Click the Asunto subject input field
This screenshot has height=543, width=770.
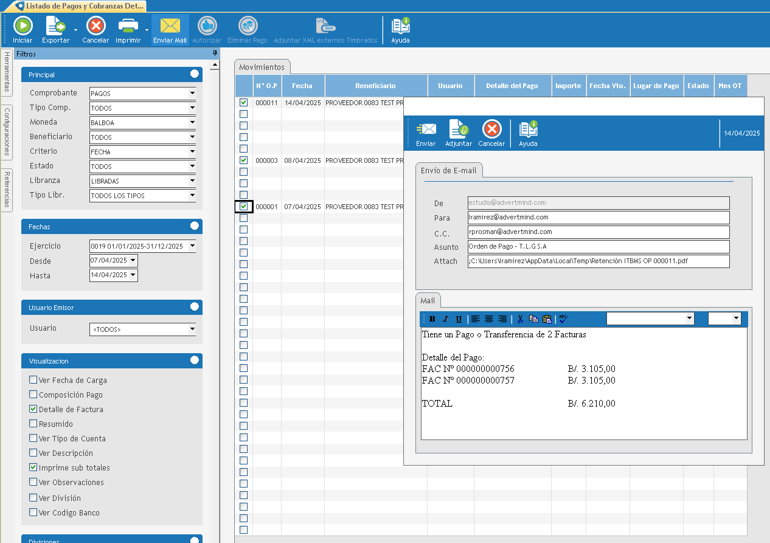(598, 246)
